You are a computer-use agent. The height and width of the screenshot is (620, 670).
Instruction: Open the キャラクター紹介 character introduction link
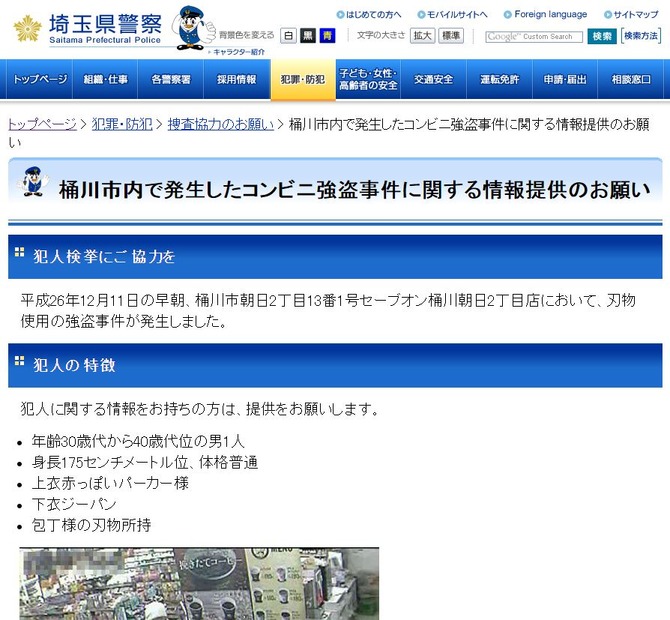pos(239,50)
